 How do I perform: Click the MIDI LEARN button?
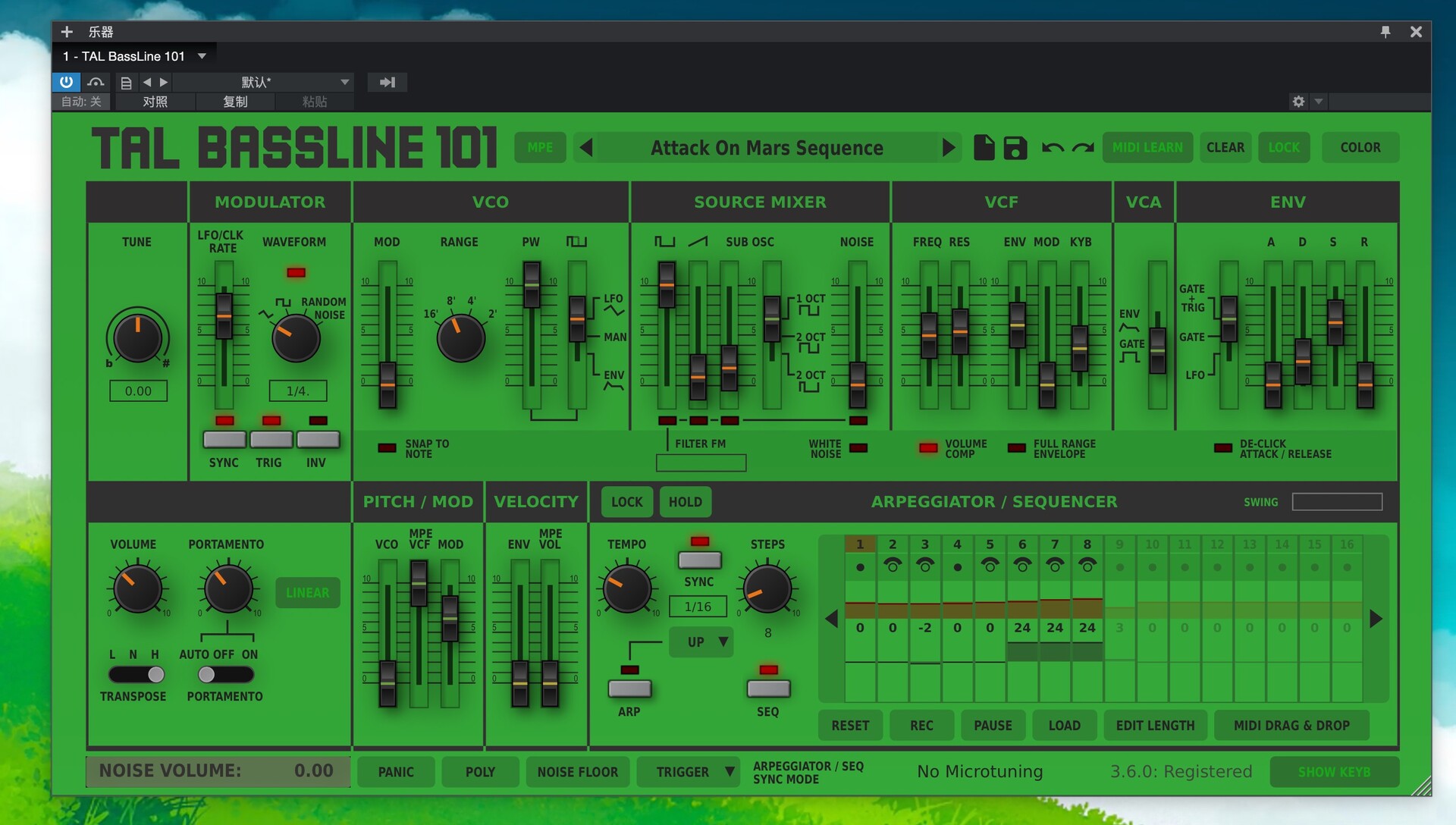coord(1147,147)
